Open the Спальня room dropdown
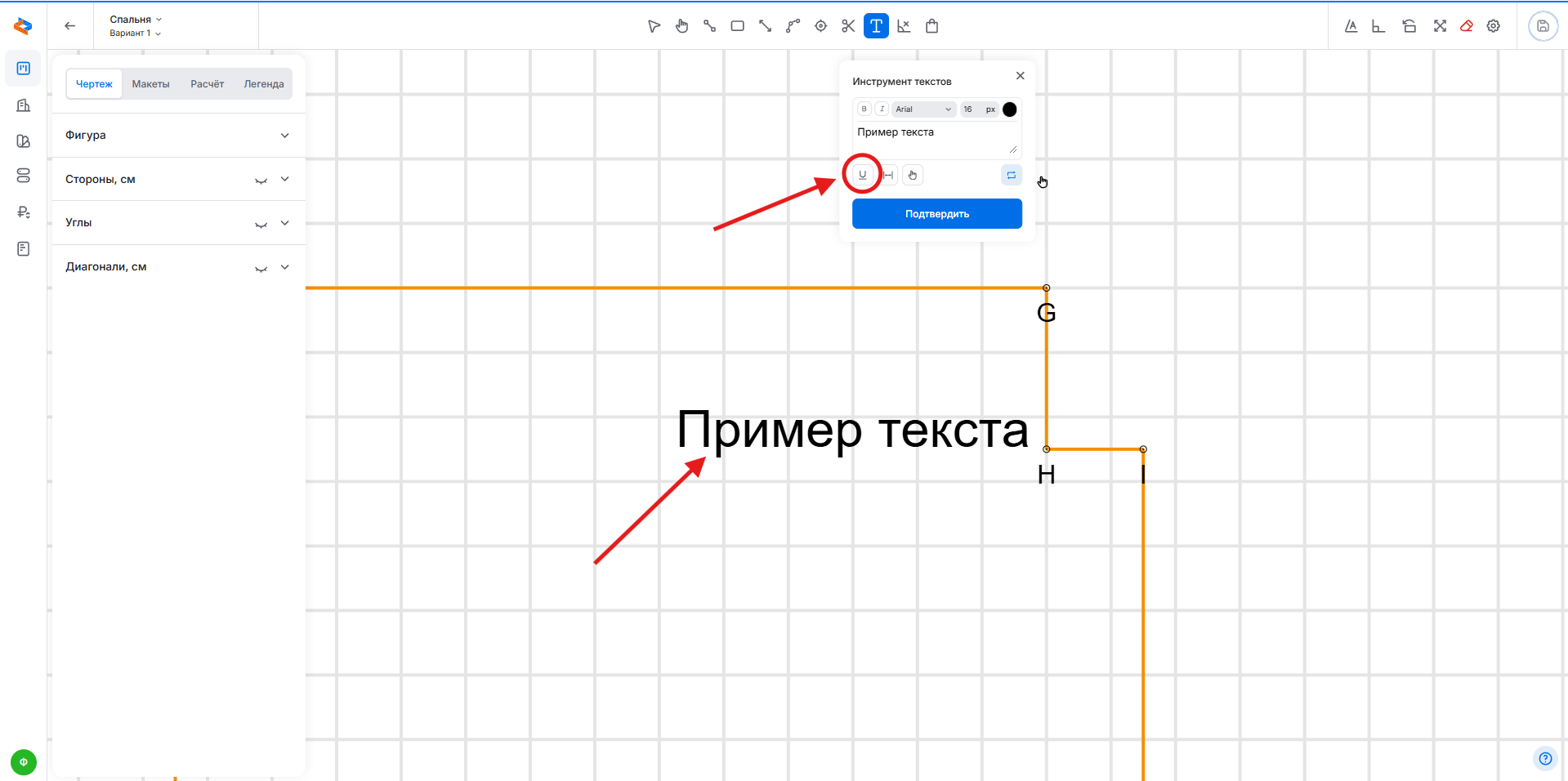Screen dimensions: 1568x781 coord(136,20)
